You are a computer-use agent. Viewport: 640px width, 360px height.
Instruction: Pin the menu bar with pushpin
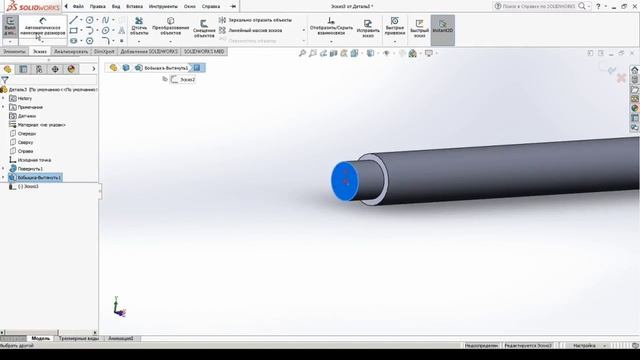point(233,6)
